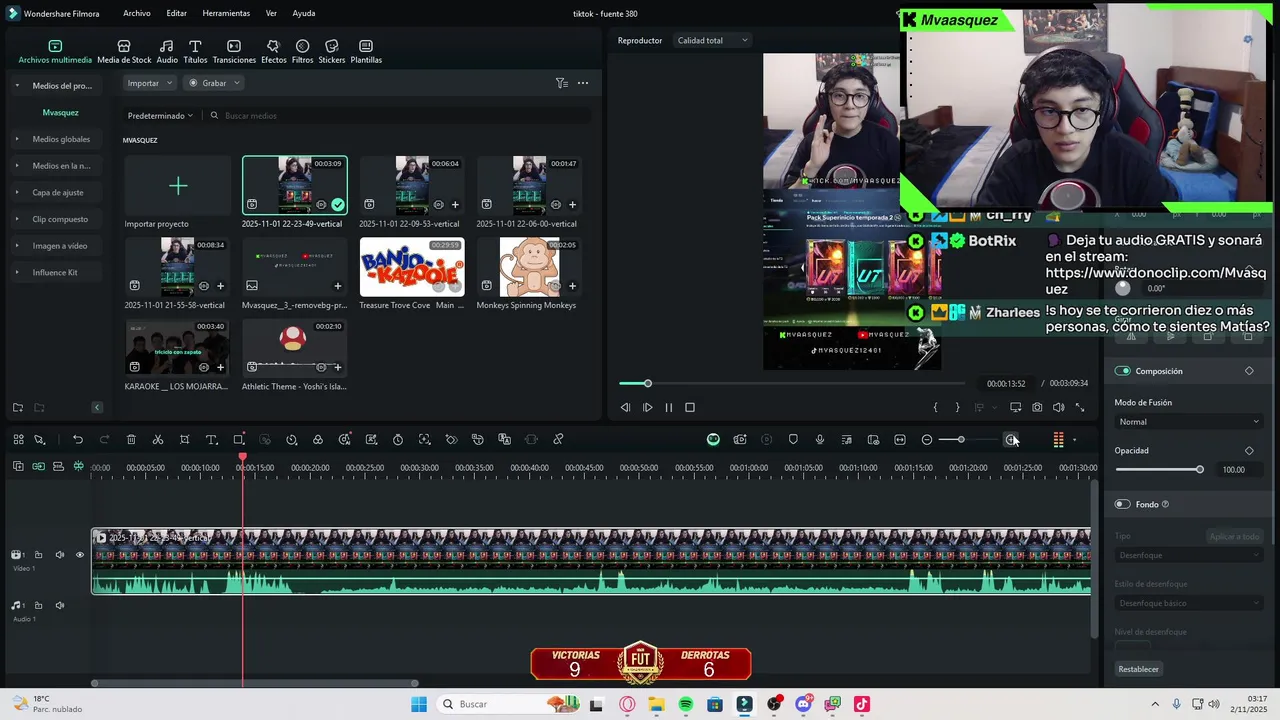Enter fullscreen preview with the expand arrows
The height and width of the screenshot is (720, 1280).
coord(1080,408)
